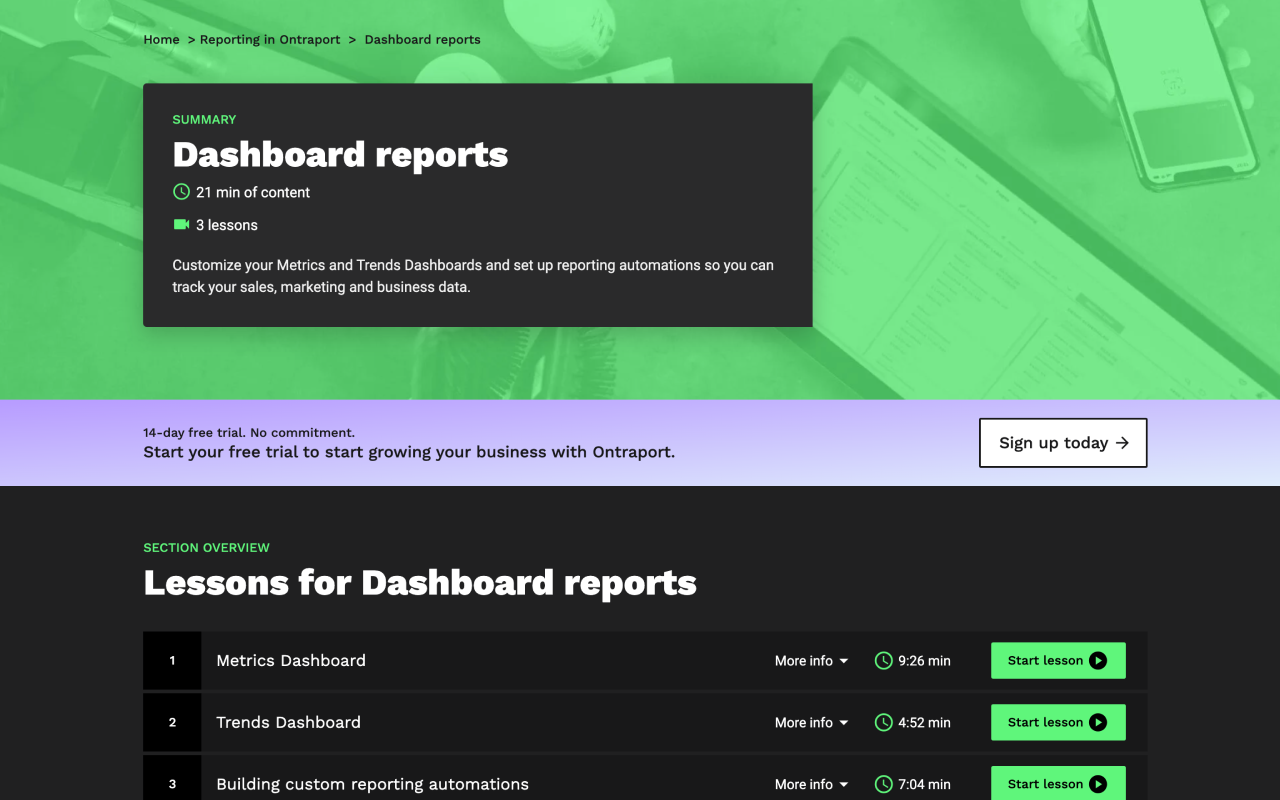Start Building custom reporting automations lesson
The height and width of the screenshot is (800, 1280).
coord(1058,784)
